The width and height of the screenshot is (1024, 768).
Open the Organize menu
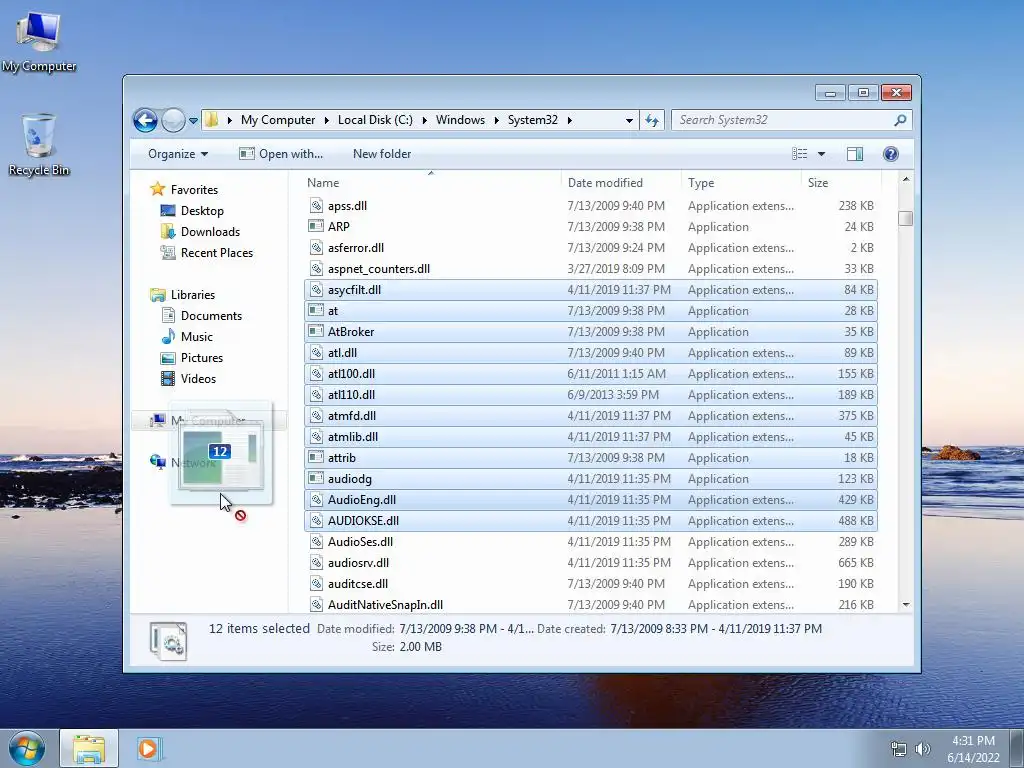(178, 154)
